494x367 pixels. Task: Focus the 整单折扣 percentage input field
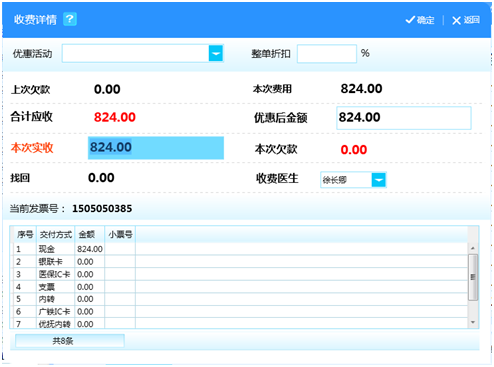coord(327,54)
